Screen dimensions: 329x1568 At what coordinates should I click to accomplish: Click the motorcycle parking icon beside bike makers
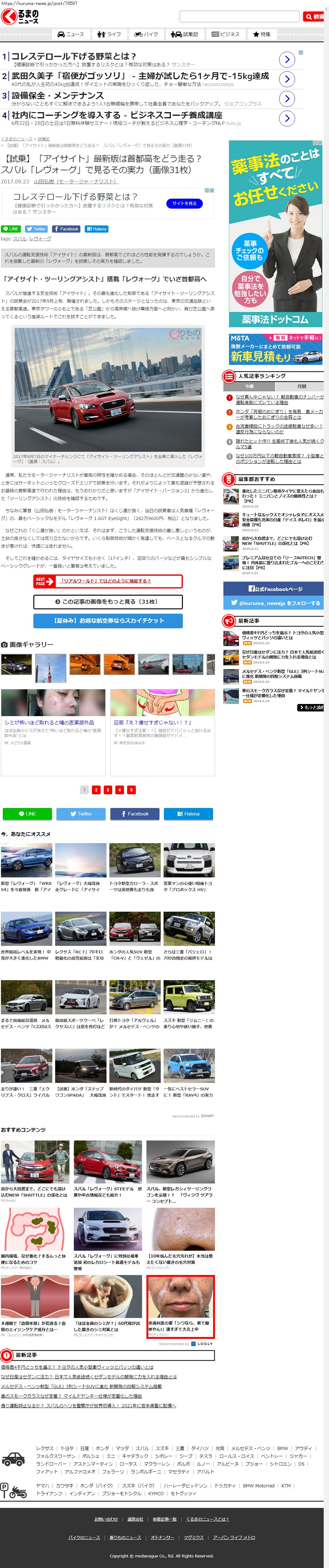click(x=13, y=1491)
